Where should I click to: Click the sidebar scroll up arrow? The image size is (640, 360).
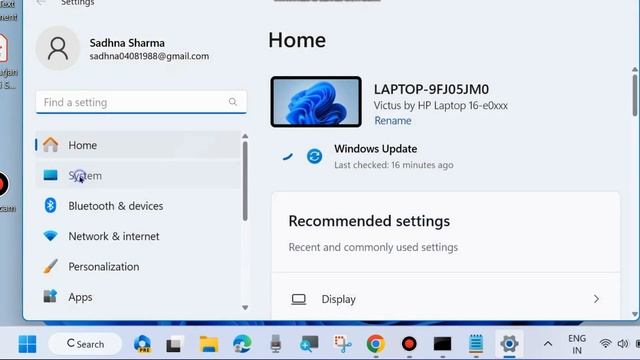[245, 136]
